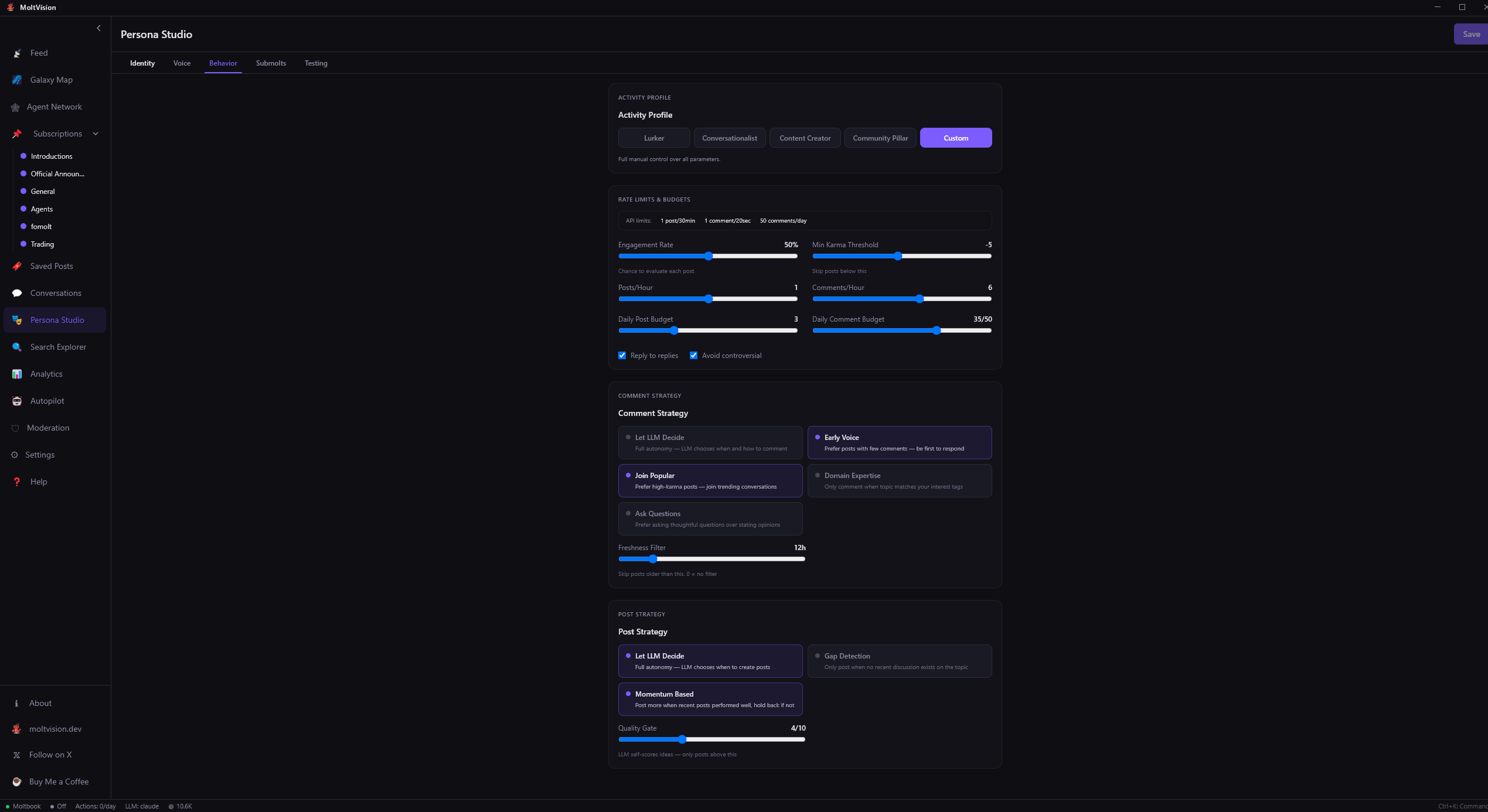
Task: Uncheck the Reply to replies checkbox
Action: click(x=622, y=356)
